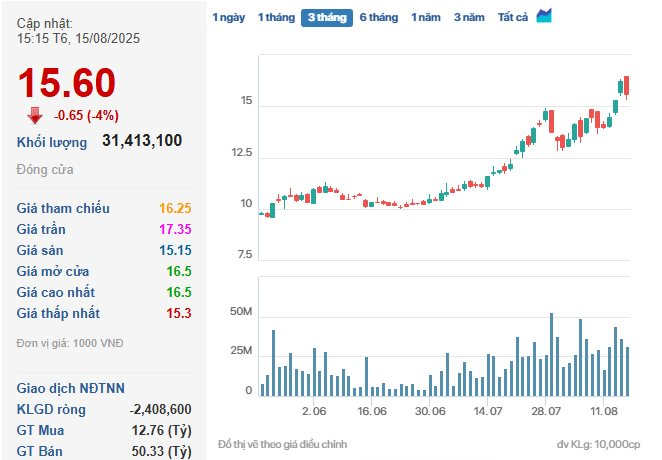The height and width of the screenshot is (460, 662).
Task: Display the Tất cả full history
Action: (512, 17)
